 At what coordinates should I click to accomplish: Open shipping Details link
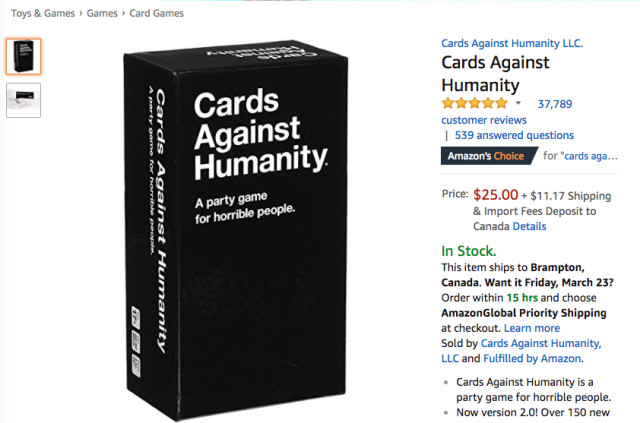coord(529,226)
